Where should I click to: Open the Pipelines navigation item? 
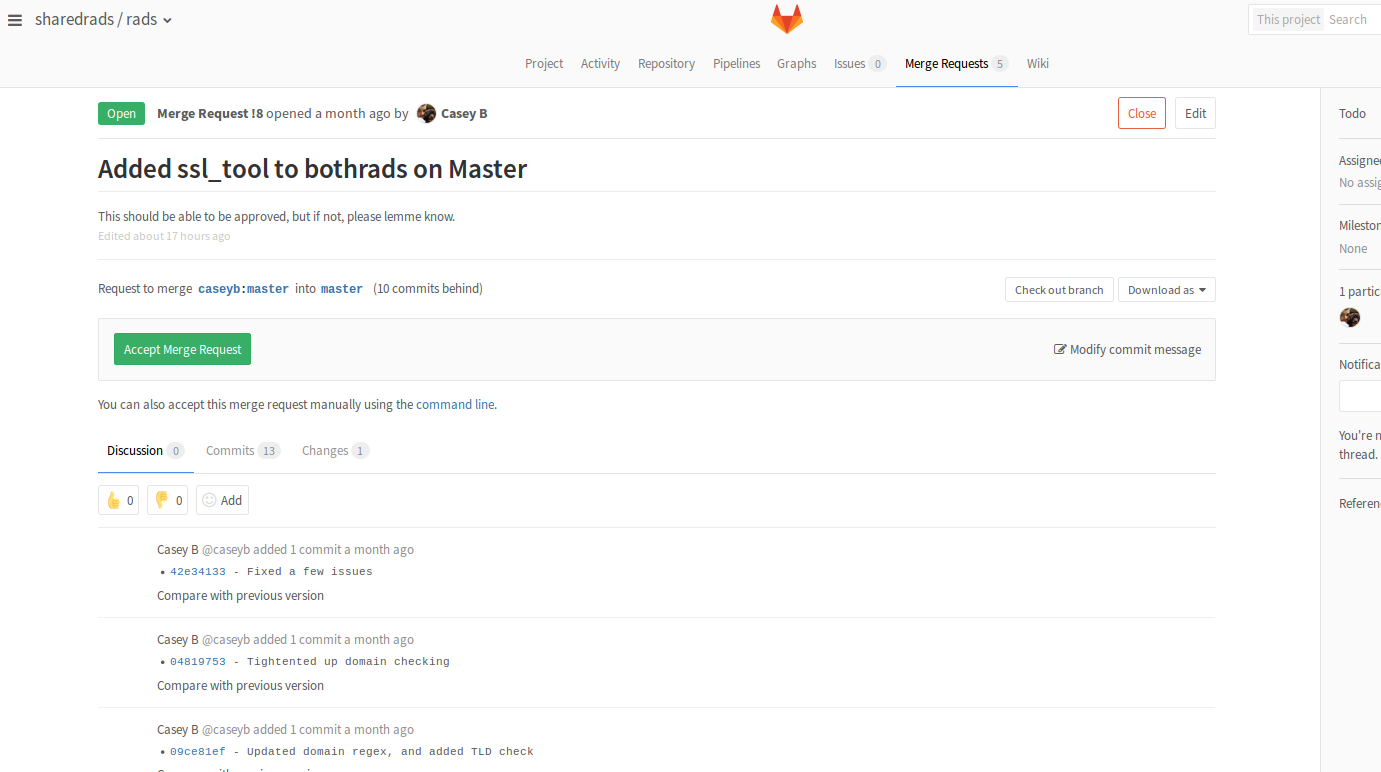(x=736, y=63)
